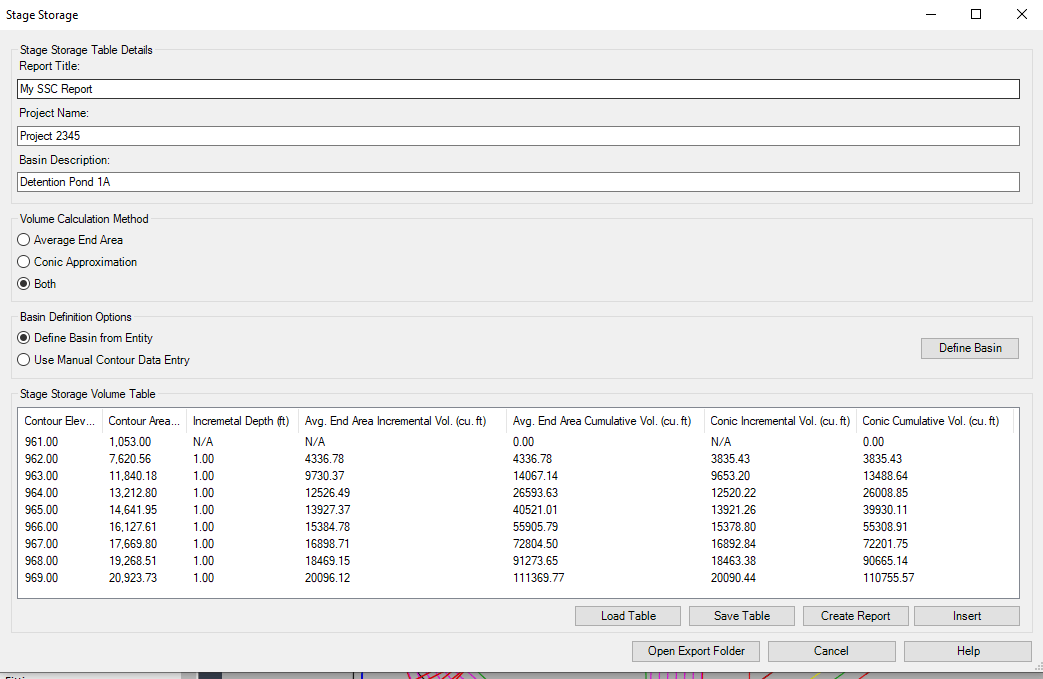This screenshot has width=1043, height=679.
Task: Click the Define Basin button
Action: (x=969, y=348)
